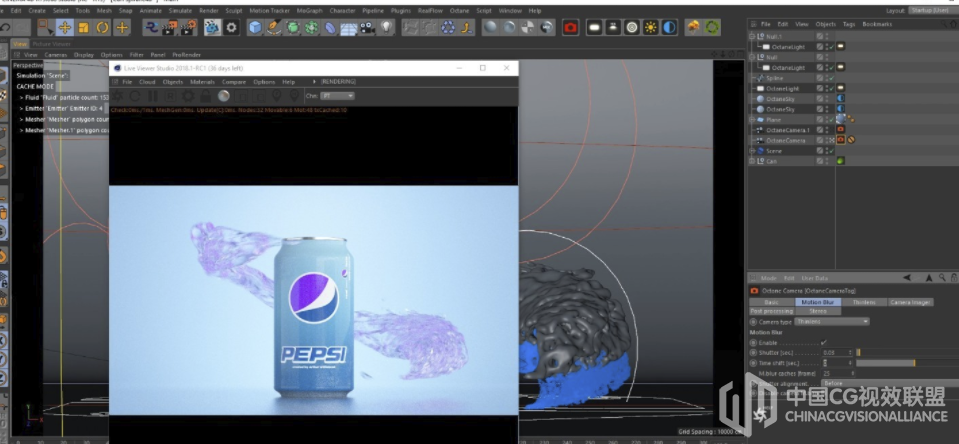
Task: Click Shutter animation keyframe radio dot
Action: pos(754,353)
